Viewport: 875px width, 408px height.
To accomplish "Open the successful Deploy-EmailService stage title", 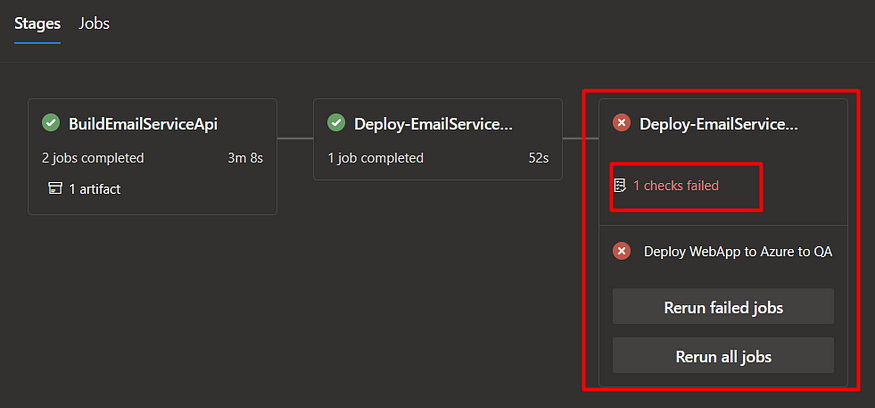I will (433, 124).
